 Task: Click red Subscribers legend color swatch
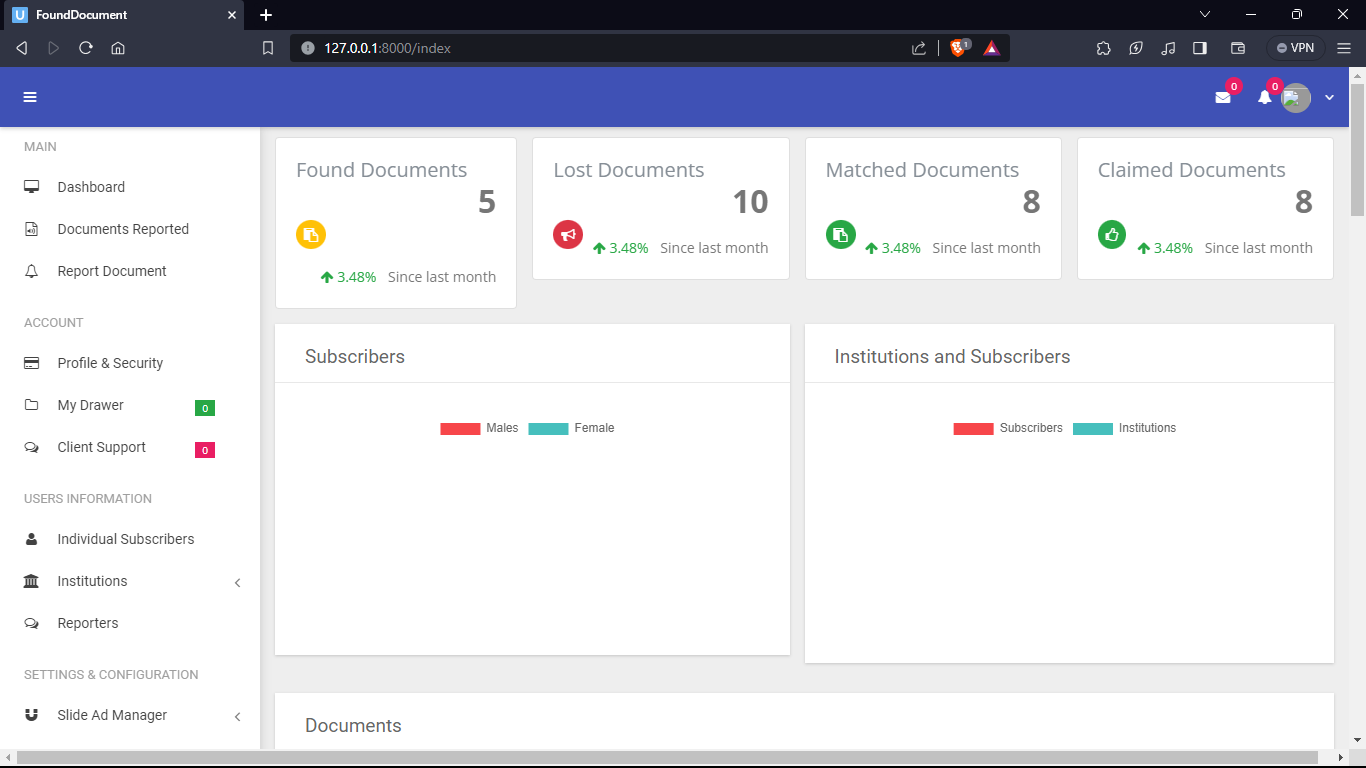point(973,428)
